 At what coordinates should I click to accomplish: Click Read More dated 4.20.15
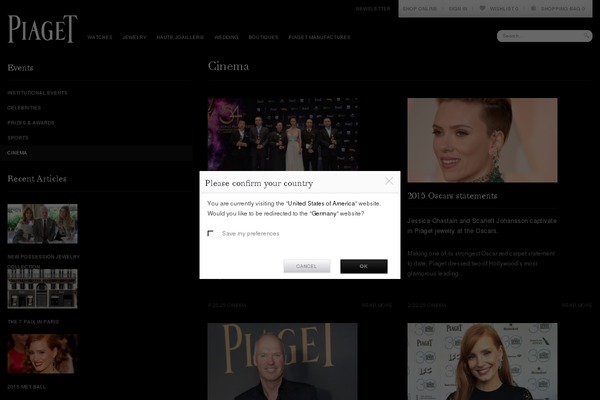tap(377, 305)
